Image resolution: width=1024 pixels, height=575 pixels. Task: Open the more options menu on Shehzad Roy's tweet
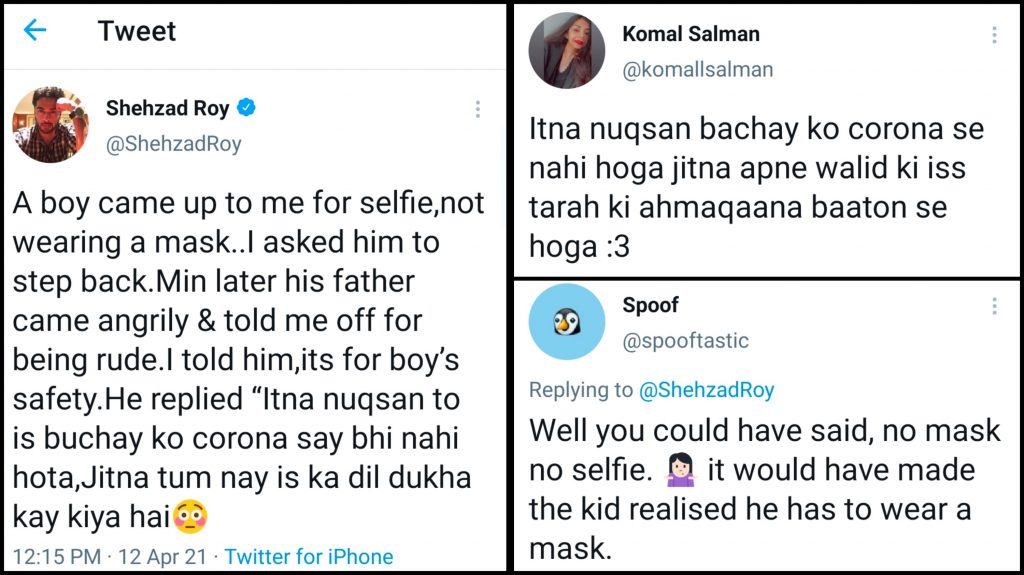pos(478,109)
